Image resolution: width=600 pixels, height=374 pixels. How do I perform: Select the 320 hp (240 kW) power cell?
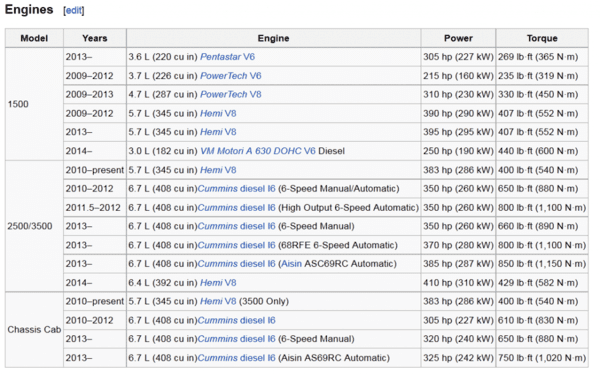pos(458,339)
